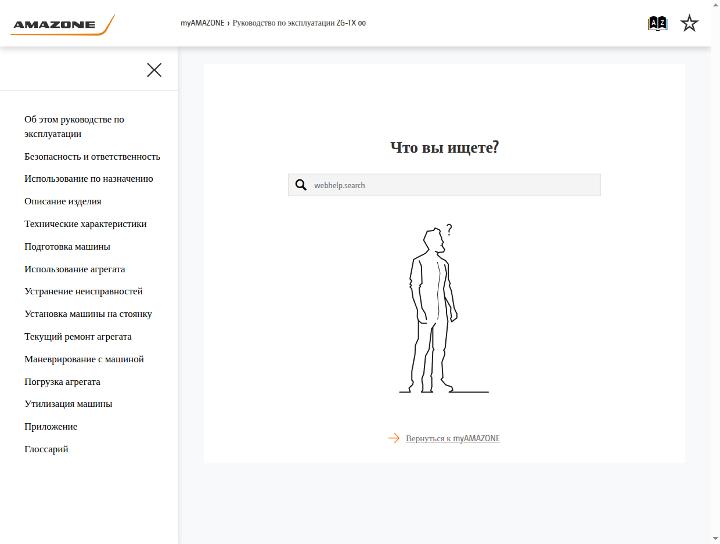The height and width of the screenshot is (544, 720).
Task: Open Использование агрегата
Action: pos(75,269)
